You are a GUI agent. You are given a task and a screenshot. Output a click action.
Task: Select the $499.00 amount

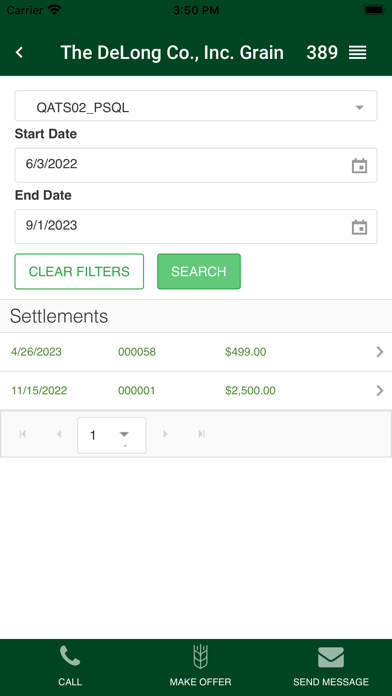tap(245, 352)
